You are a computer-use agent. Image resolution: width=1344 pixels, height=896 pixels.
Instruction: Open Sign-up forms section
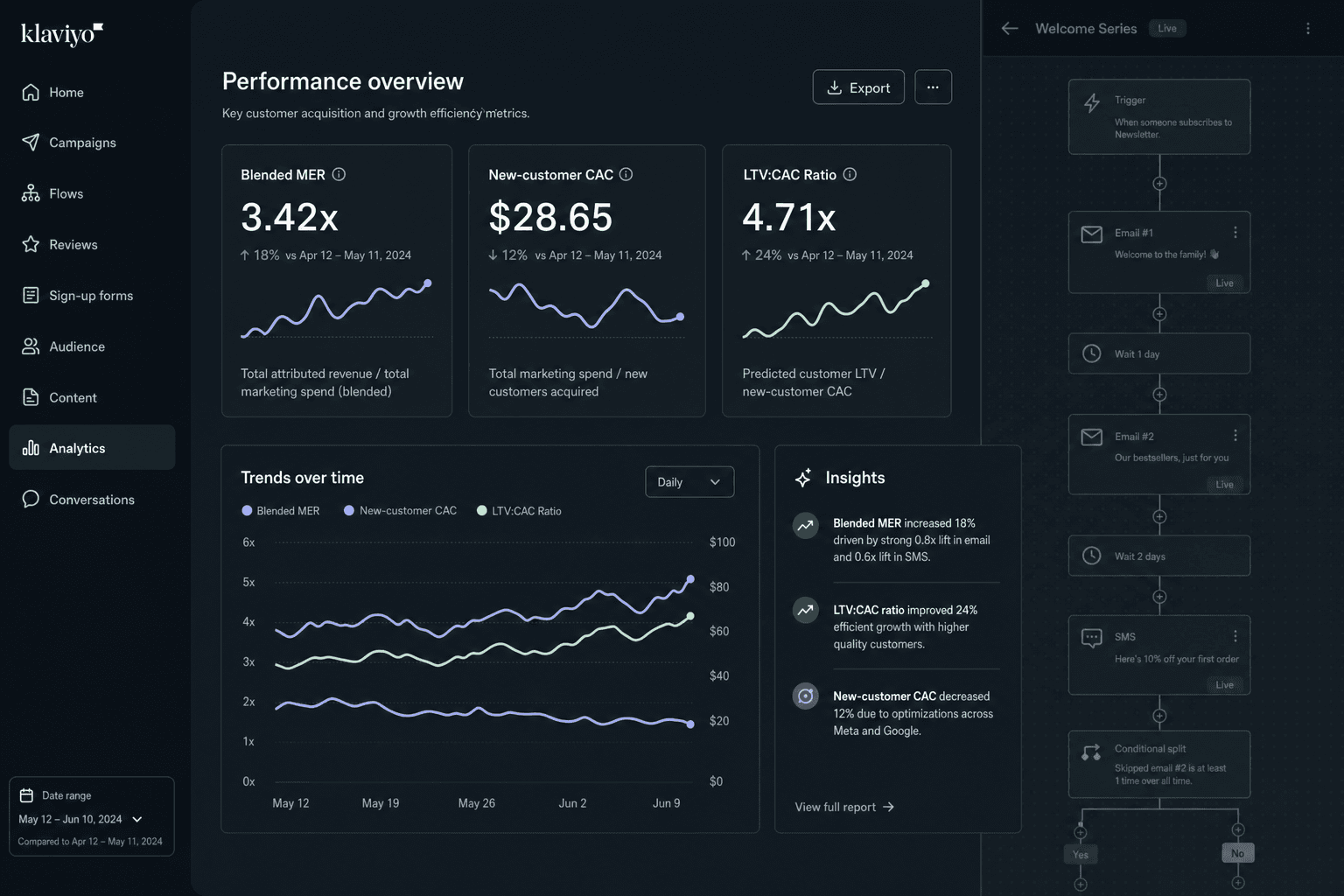pyautogui.click(x=92, y=296)
